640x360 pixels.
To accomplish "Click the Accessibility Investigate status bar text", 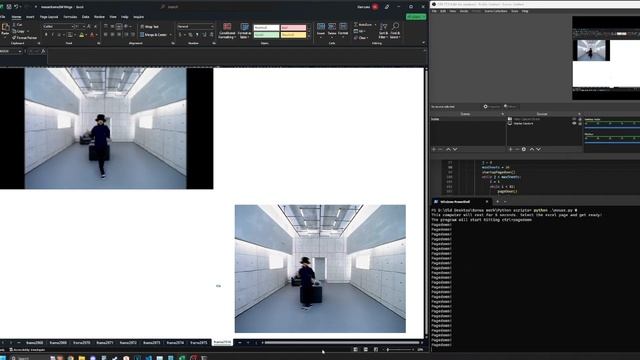I will (x=27, y=350).
